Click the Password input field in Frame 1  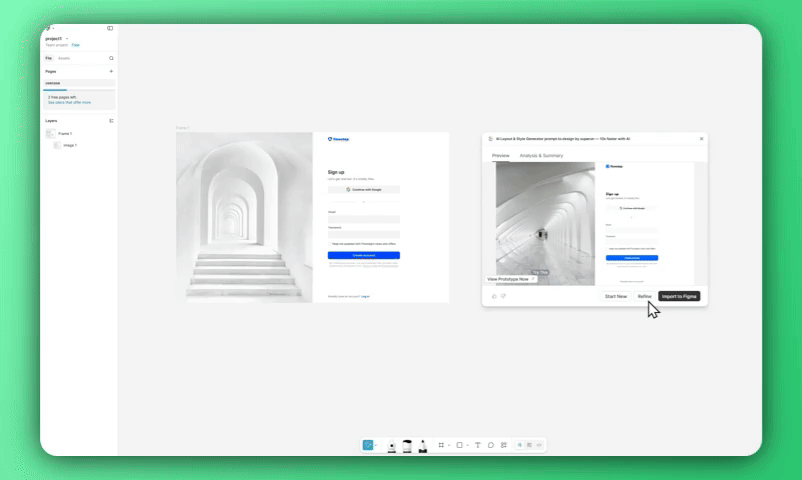(x=364, y=235)
